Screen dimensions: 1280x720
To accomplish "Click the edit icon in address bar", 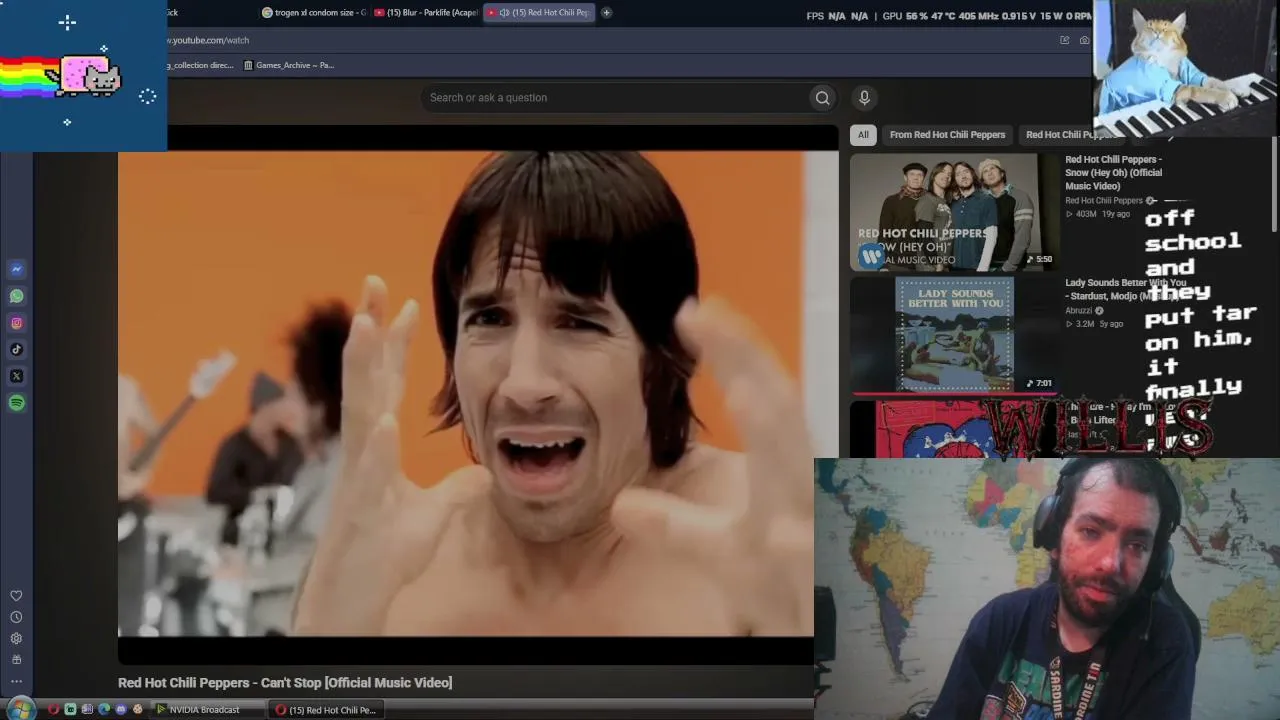I will point(1064,40).
